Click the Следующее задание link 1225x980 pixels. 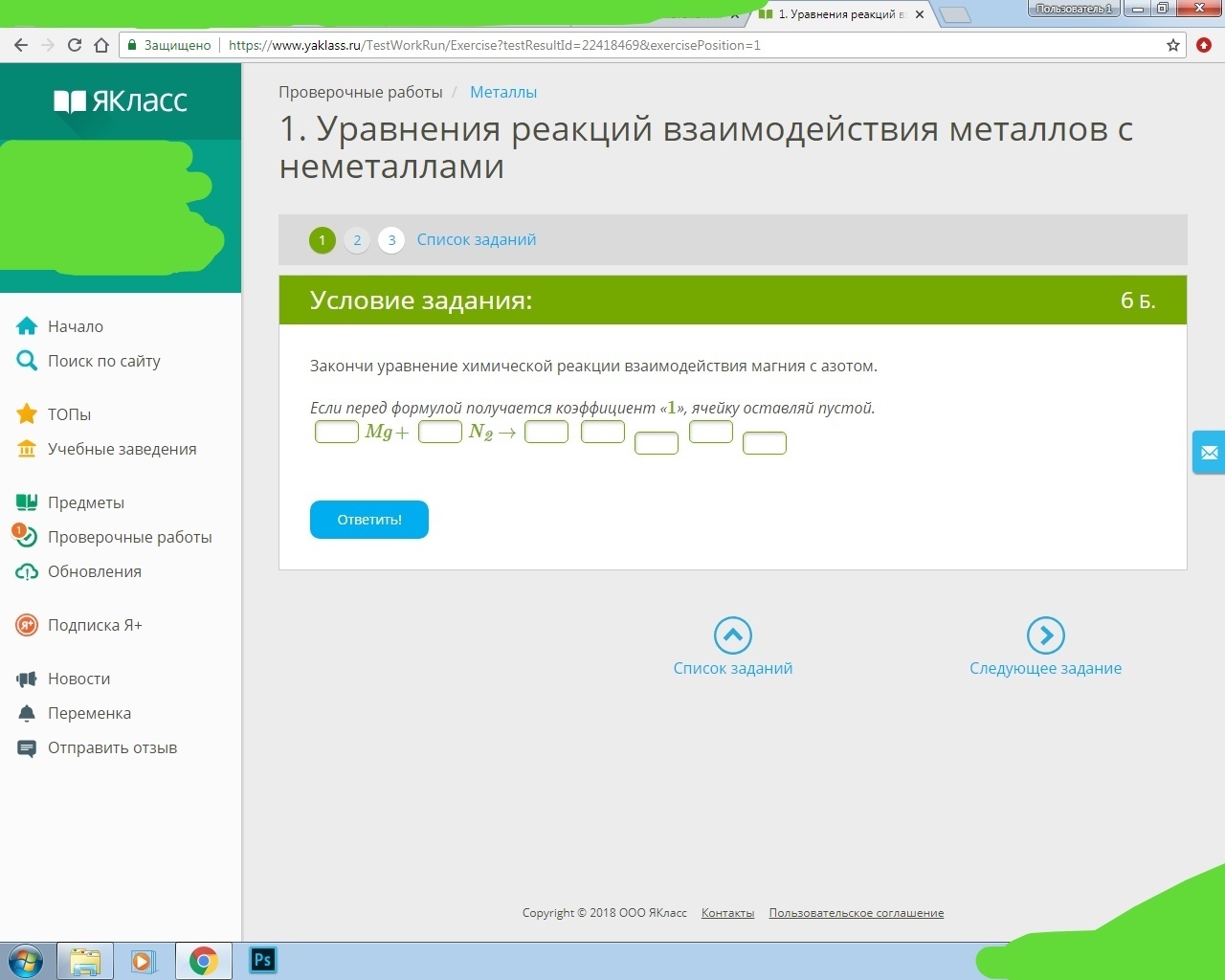coord(1046,668)
